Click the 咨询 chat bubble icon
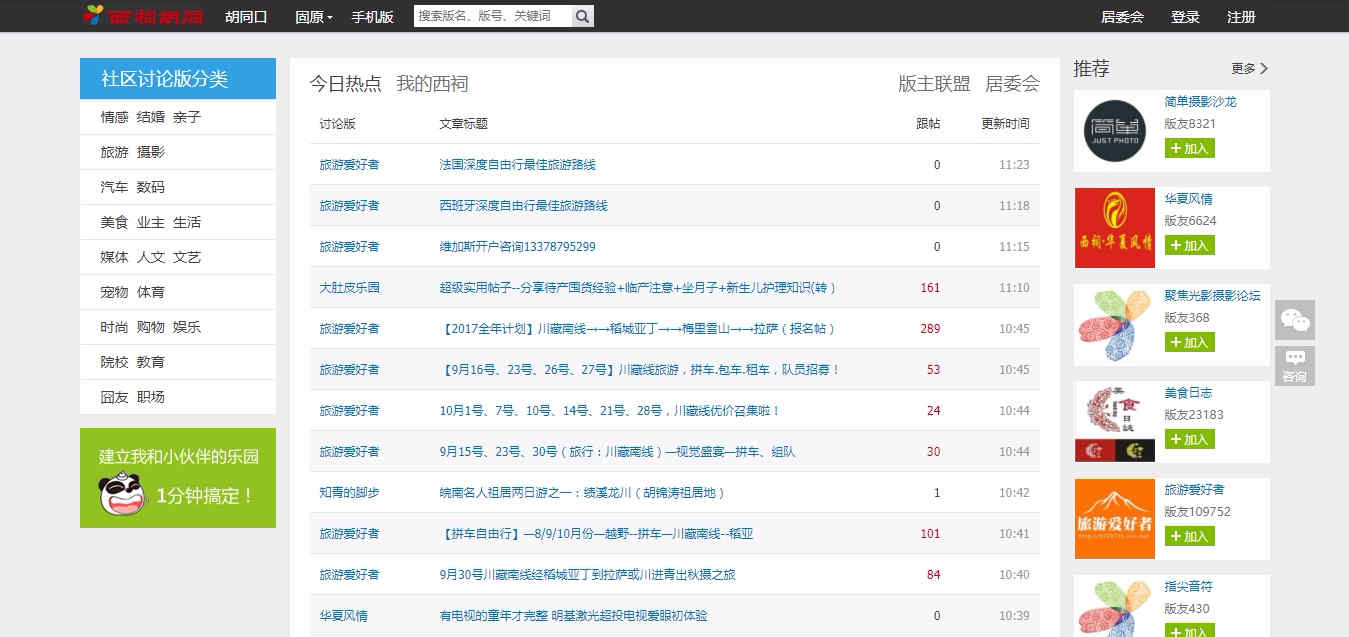Screen dimensions: 1349x637 click(1295, 366)
